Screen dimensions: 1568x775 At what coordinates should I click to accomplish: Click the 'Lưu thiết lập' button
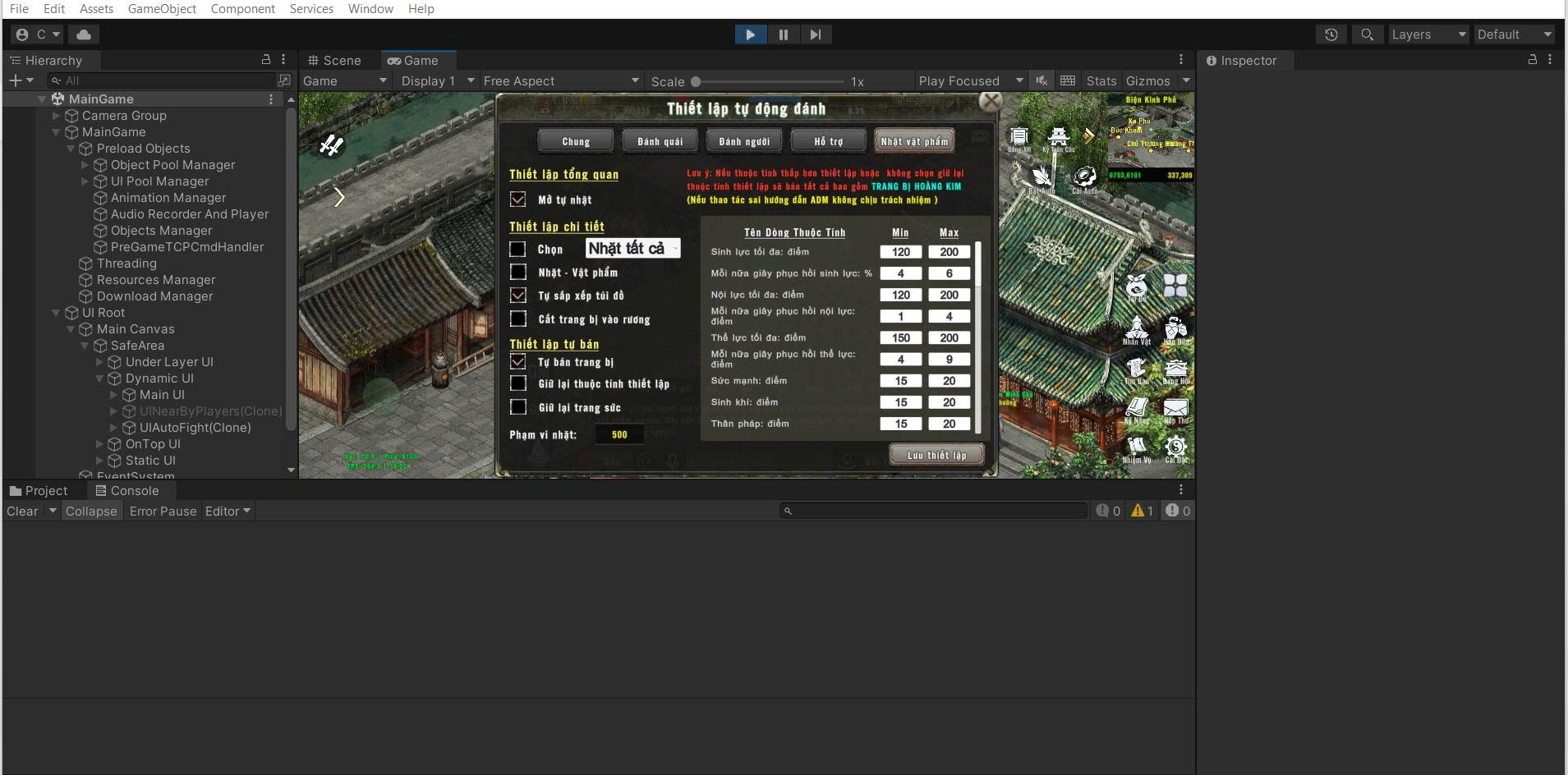936,455
